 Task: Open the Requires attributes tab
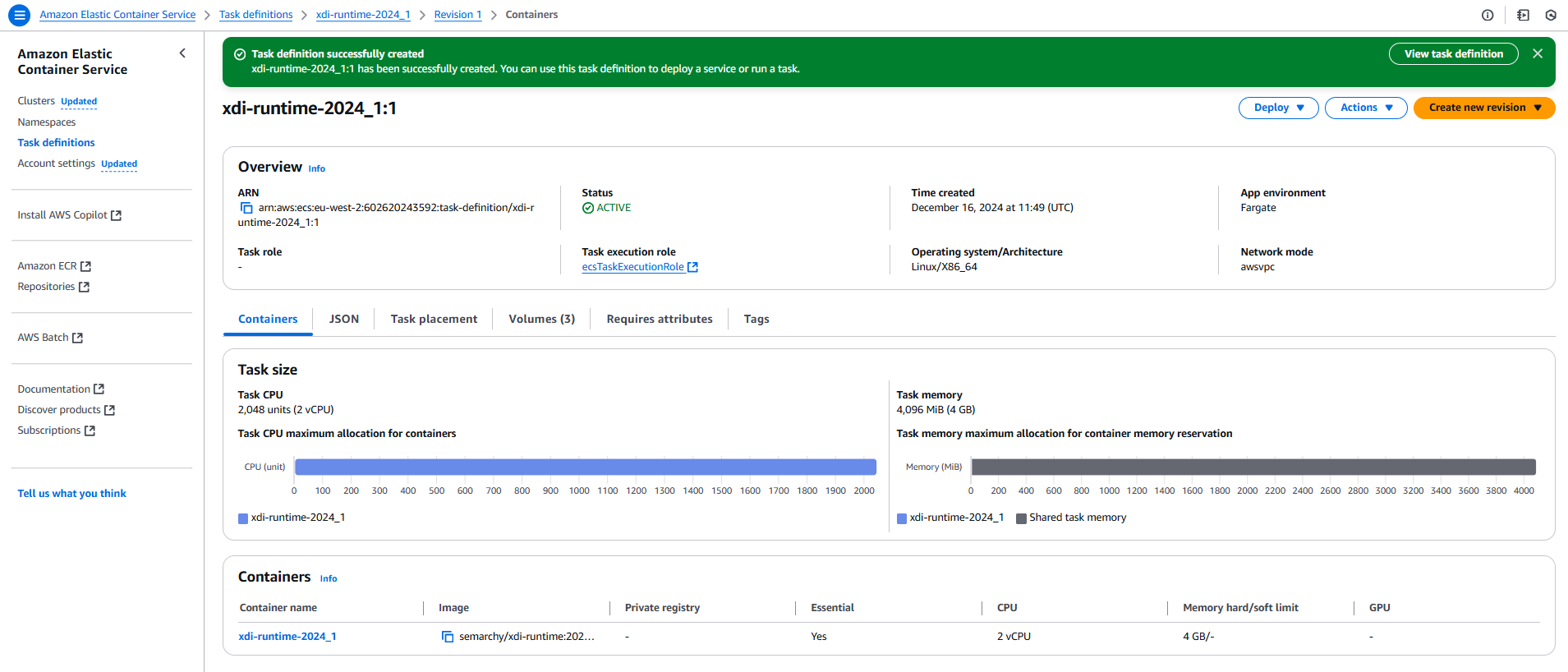660,319
